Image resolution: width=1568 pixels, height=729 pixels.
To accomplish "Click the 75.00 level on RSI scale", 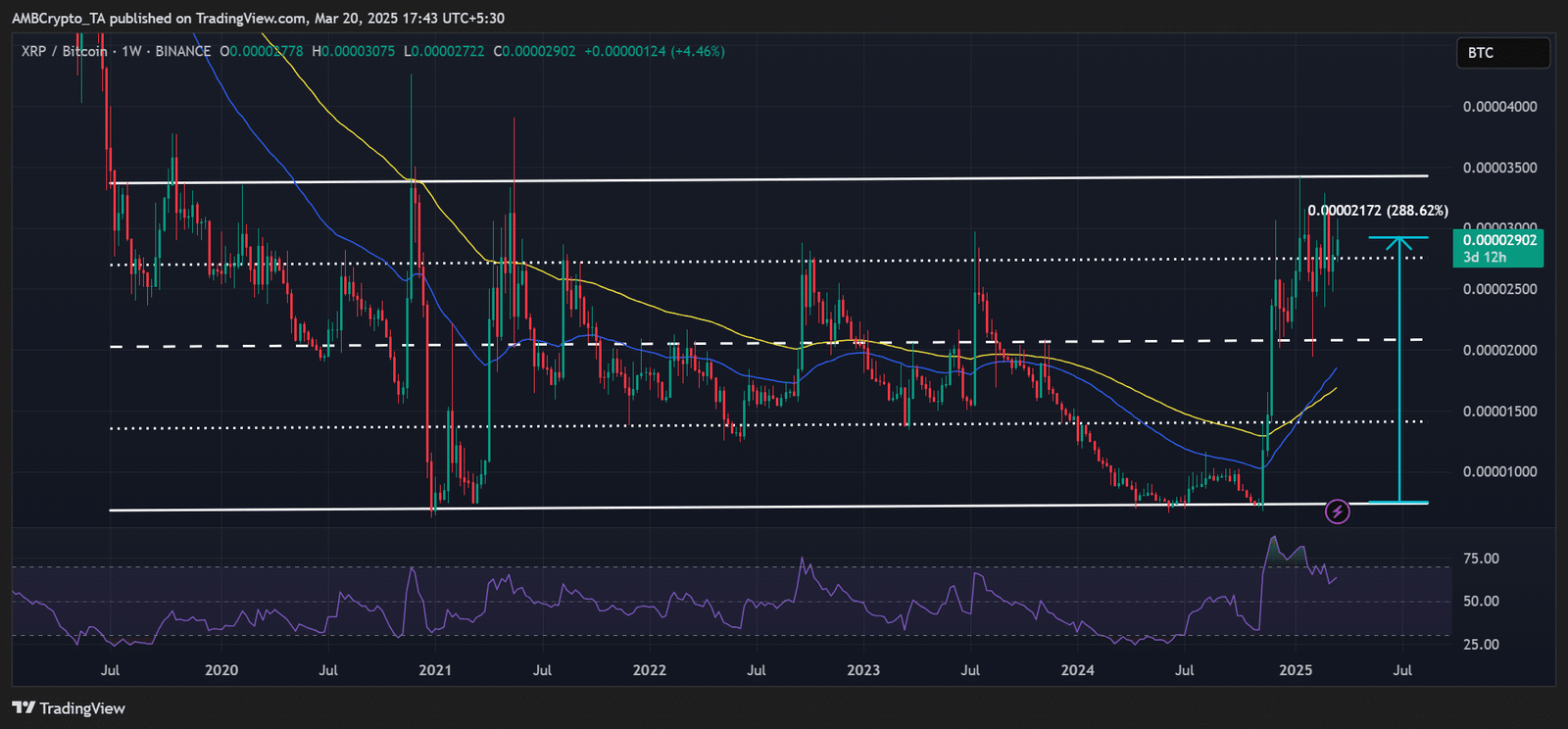I will coord(1481,559).
